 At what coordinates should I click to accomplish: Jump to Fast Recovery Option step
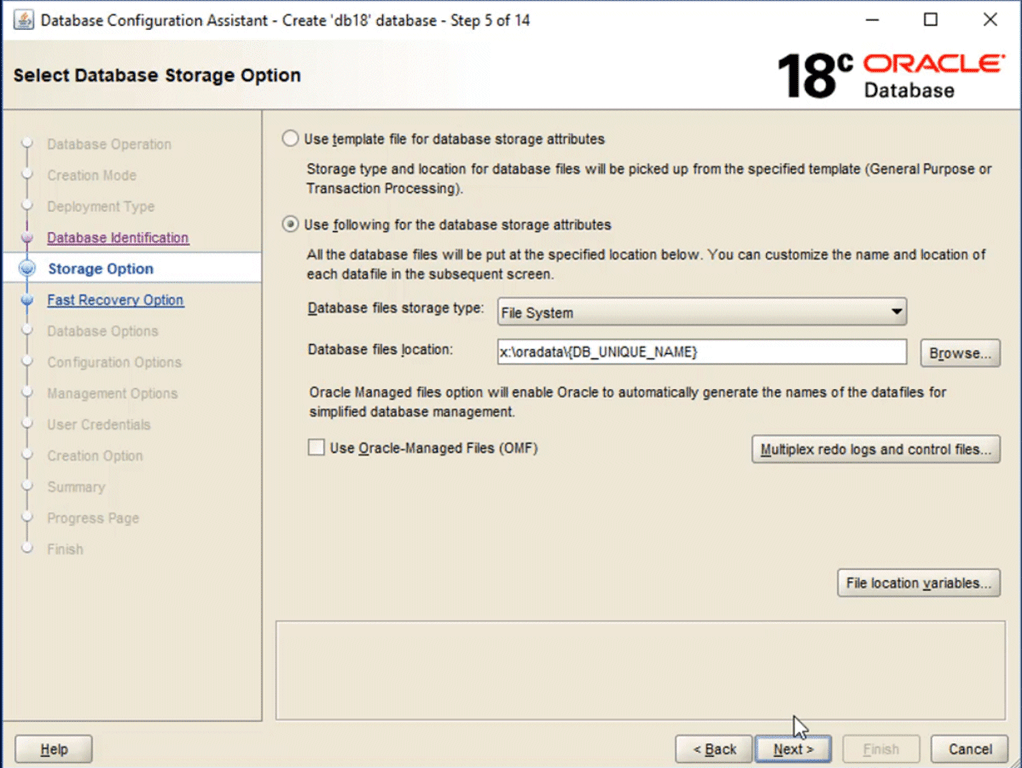click(x=115, y=300)
